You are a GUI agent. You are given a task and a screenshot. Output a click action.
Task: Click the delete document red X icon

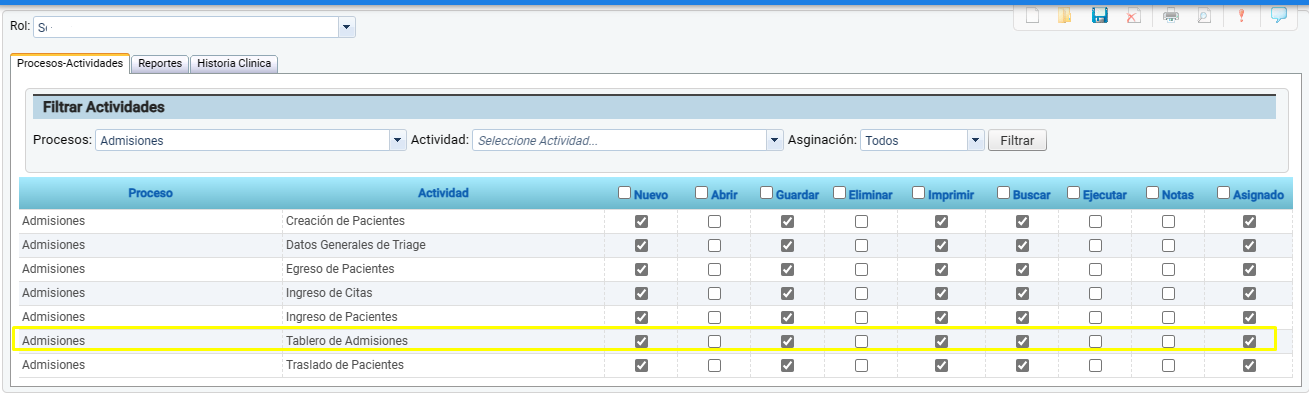(x=1133, y=15)
